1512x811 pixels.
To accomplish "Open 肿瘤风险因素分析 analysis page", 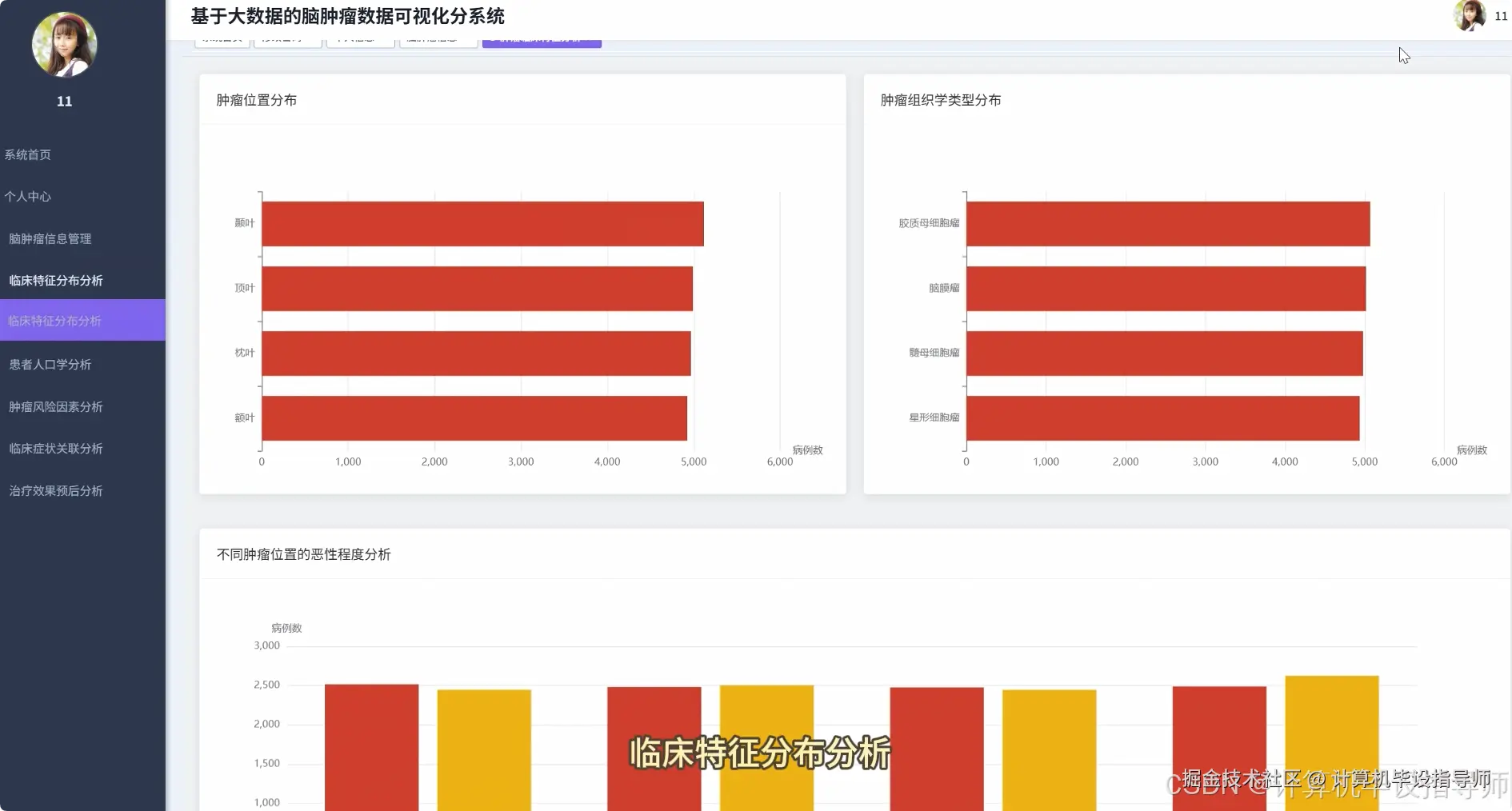I will click(54, 406).
